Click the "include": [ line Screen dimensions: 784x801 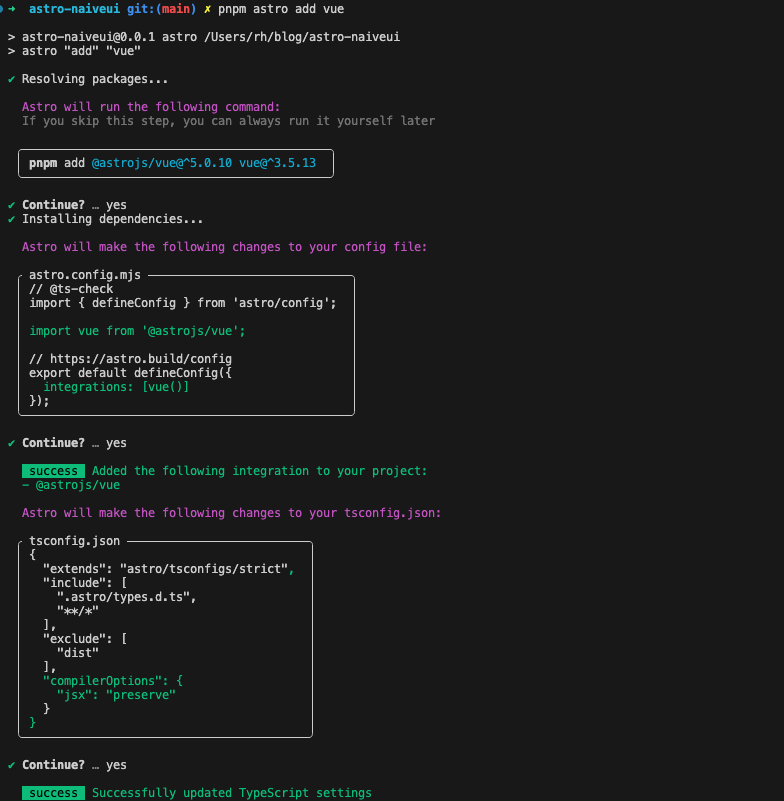85,583
